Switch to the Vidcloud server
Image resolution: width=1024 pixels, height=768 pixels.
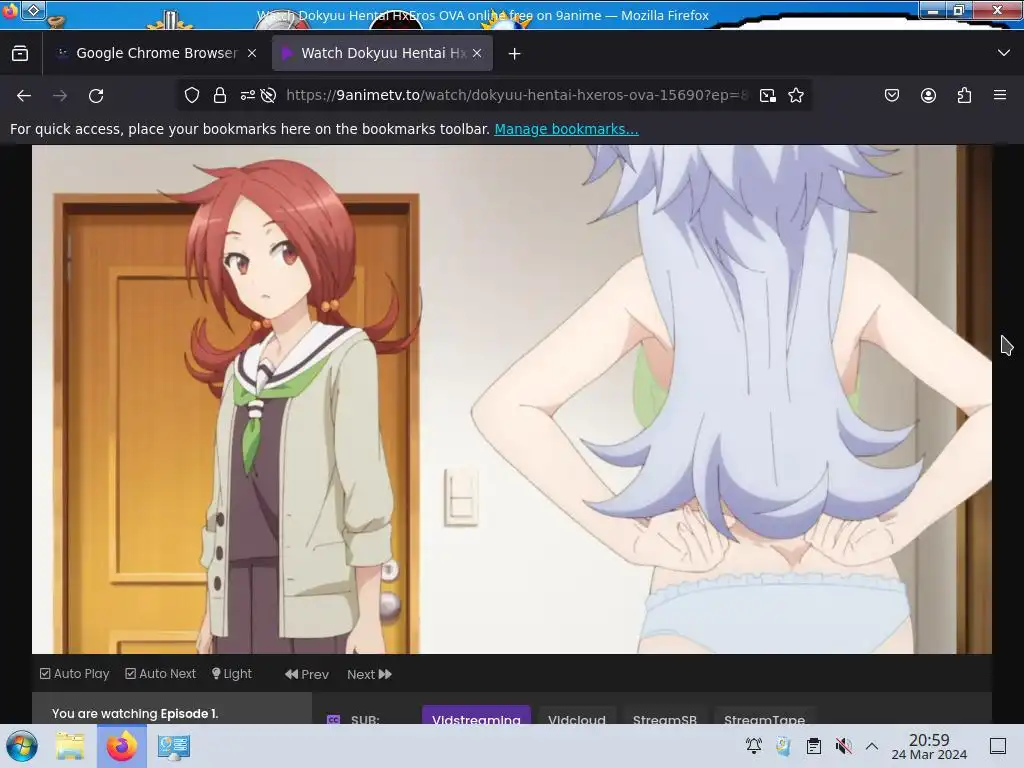point(577,716)
